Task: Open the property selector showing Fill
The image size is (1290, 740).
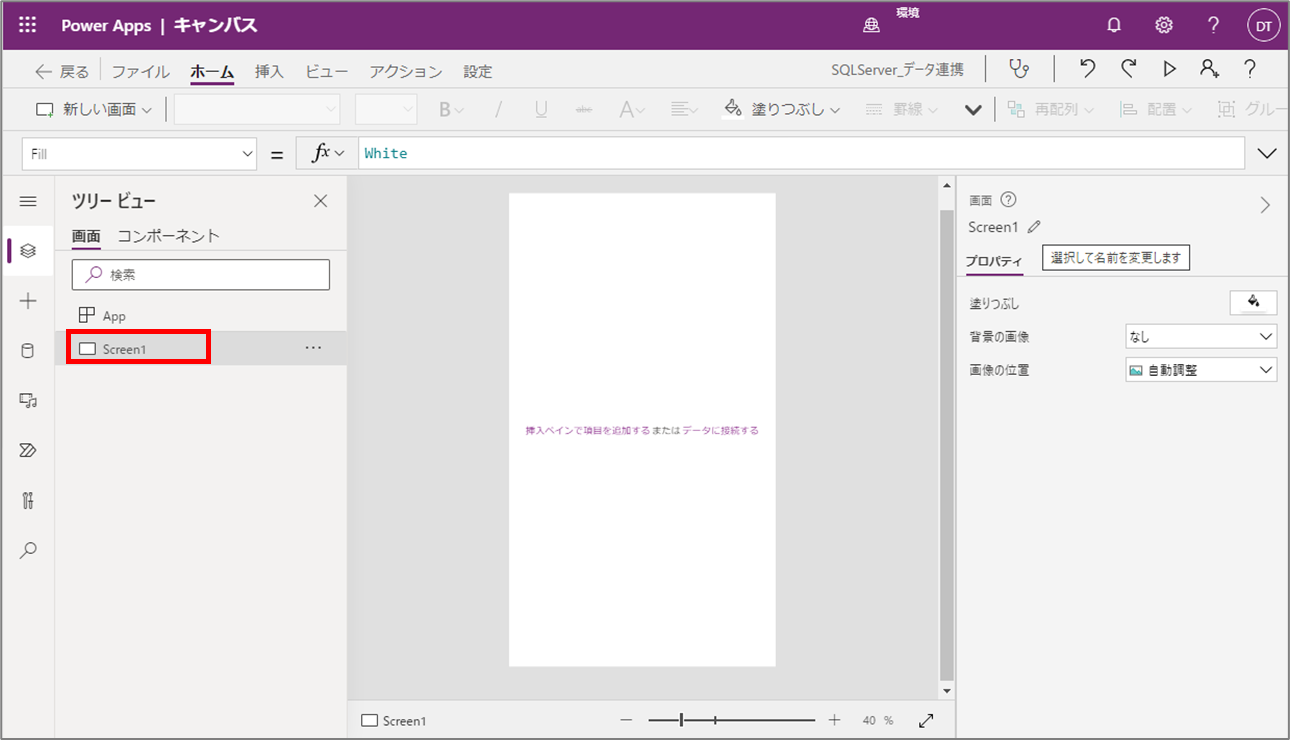Action: click(x=140, y=154)
